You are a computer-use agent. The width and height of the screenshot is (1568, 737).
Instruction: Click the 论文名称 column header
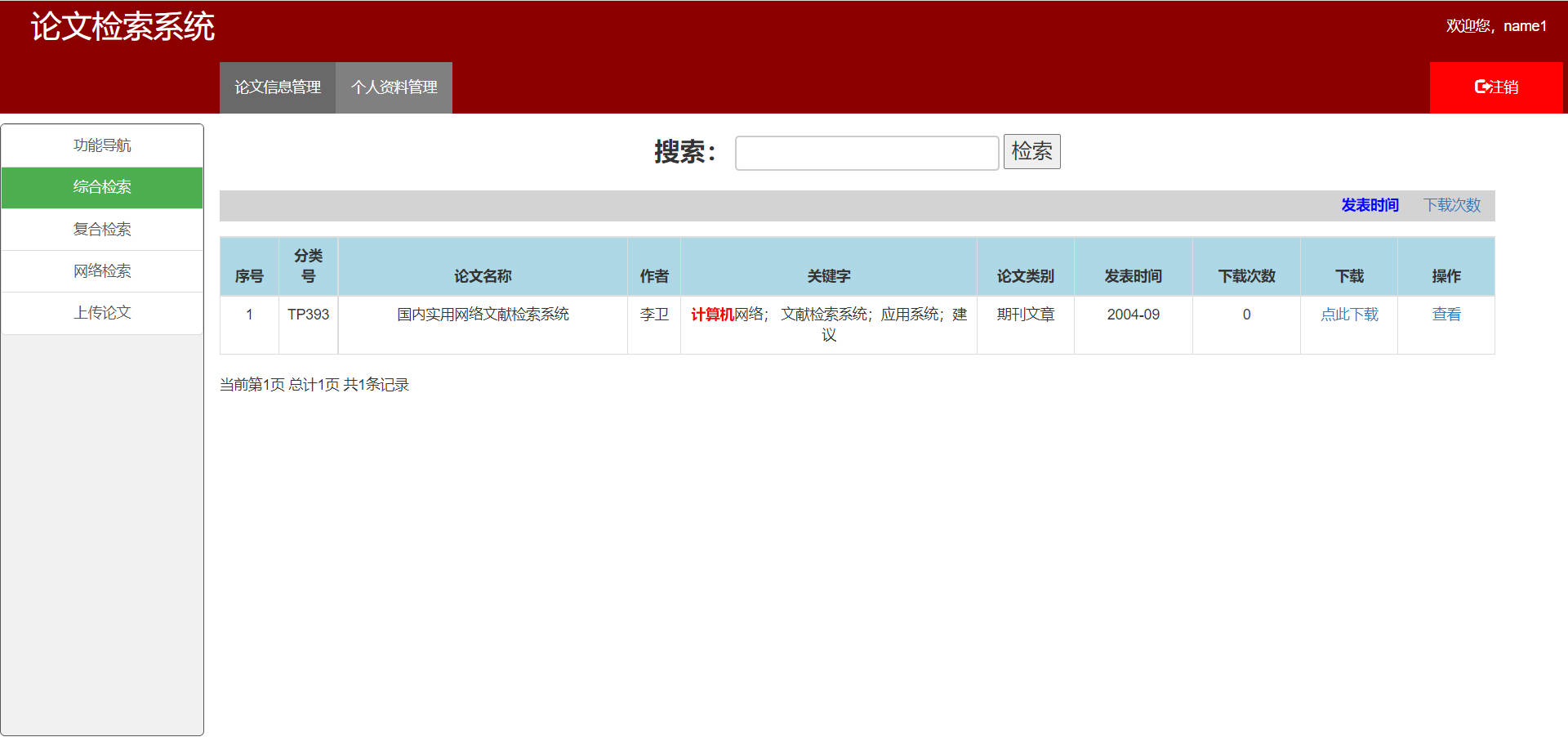pyautogui.click(x=483, y=276)
